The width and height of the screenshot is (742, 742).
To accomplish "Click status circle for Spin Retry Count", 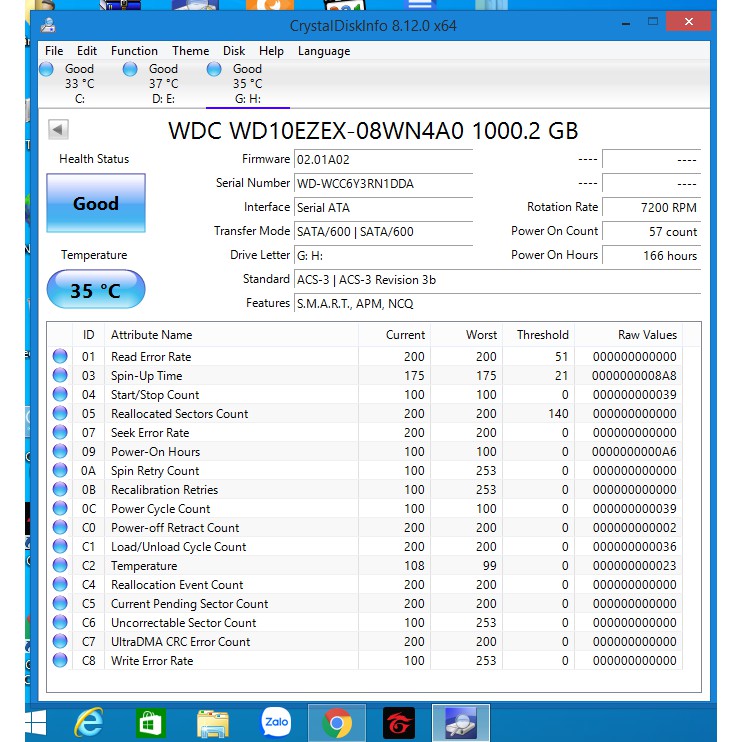I will pos(60,470).
